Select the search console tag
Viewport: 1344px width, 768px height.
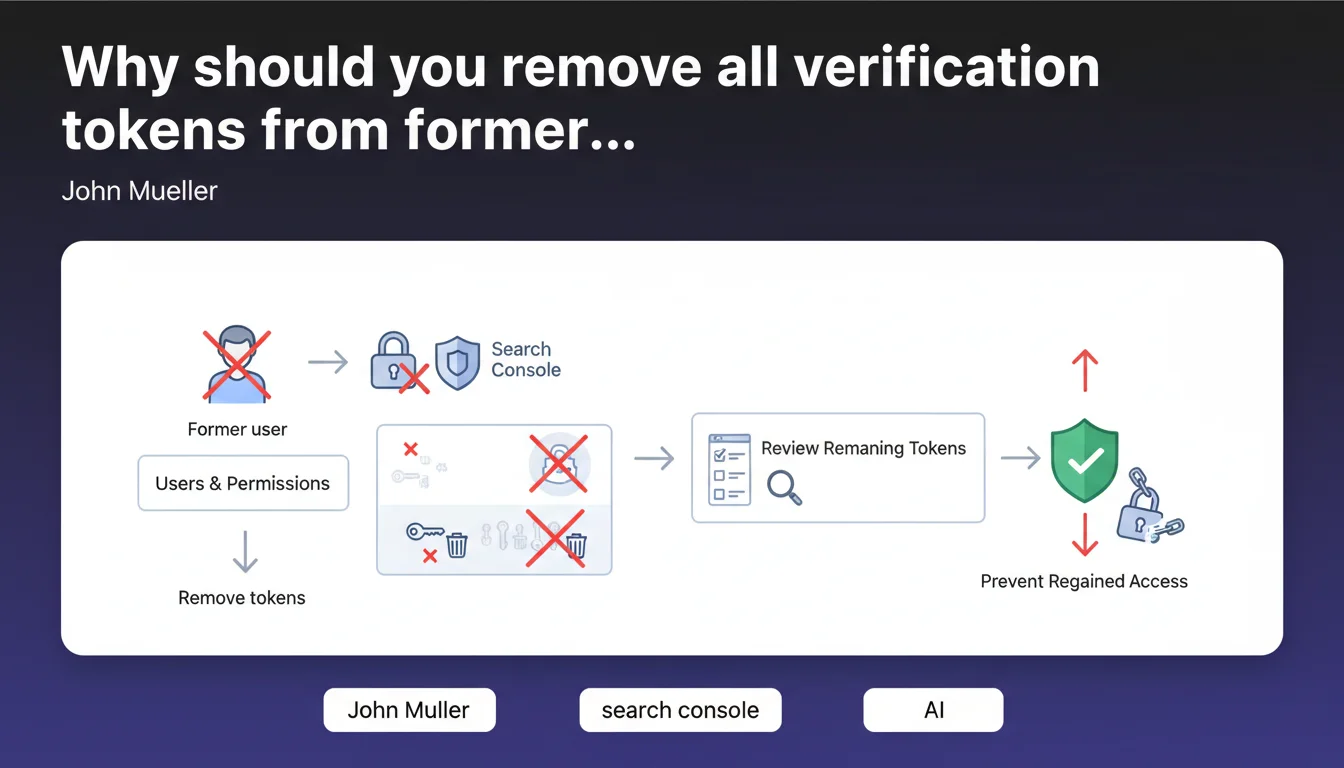680,710
